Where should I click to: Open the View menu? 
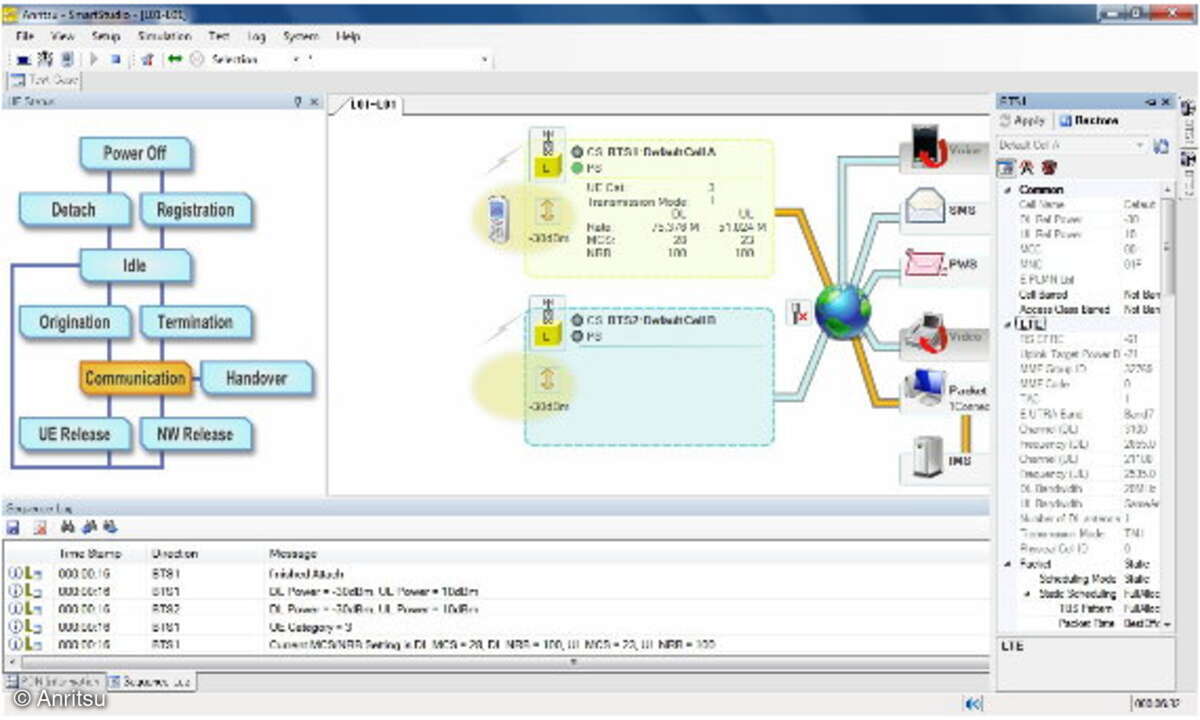[x=62, y=36]
